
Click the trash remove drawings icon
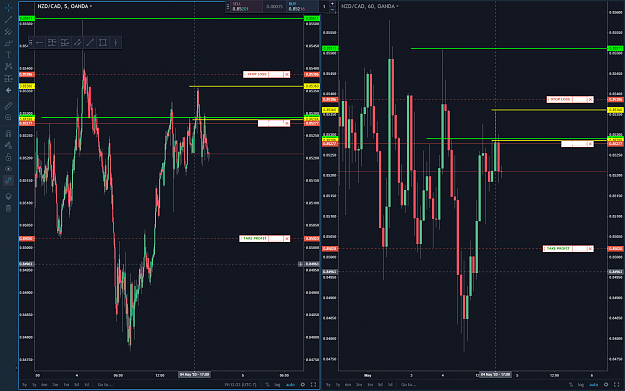(8, 208)
